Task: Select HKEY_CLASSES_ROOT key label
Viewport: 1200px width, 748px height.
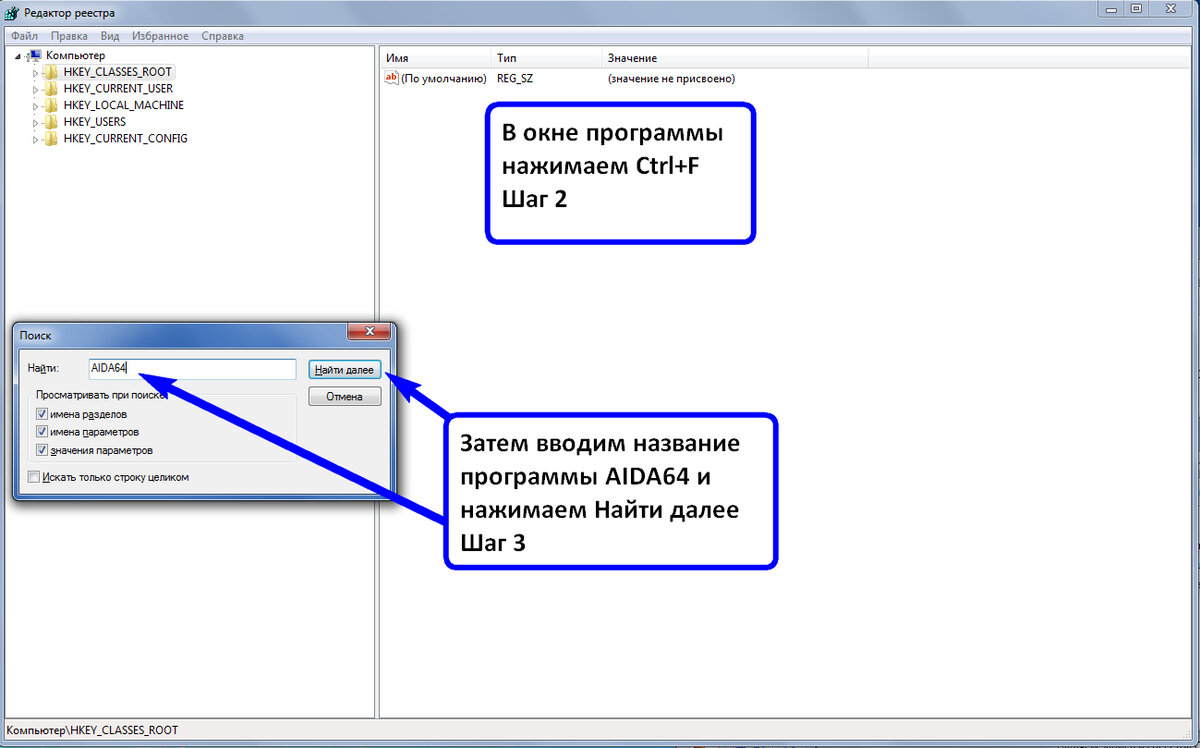Action: pos(118,72)
